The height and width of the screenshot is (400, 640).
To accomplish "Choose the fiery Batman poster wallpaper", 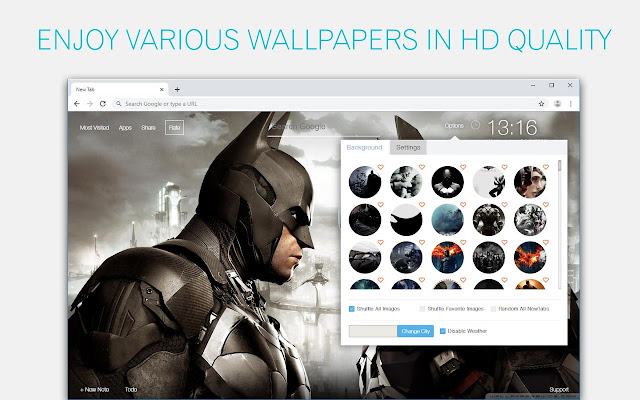I will click(x=447, y=257).
